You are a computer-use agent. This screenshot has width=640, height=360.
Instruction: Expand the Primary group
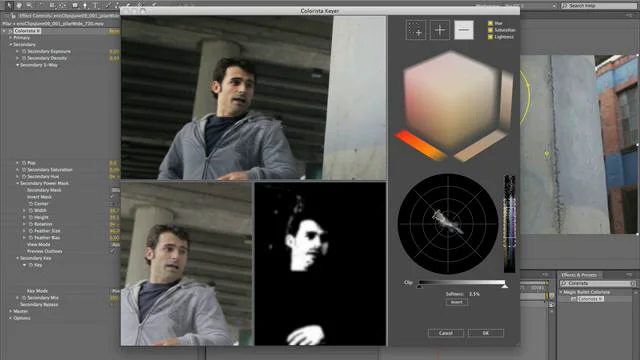[11, 38]
